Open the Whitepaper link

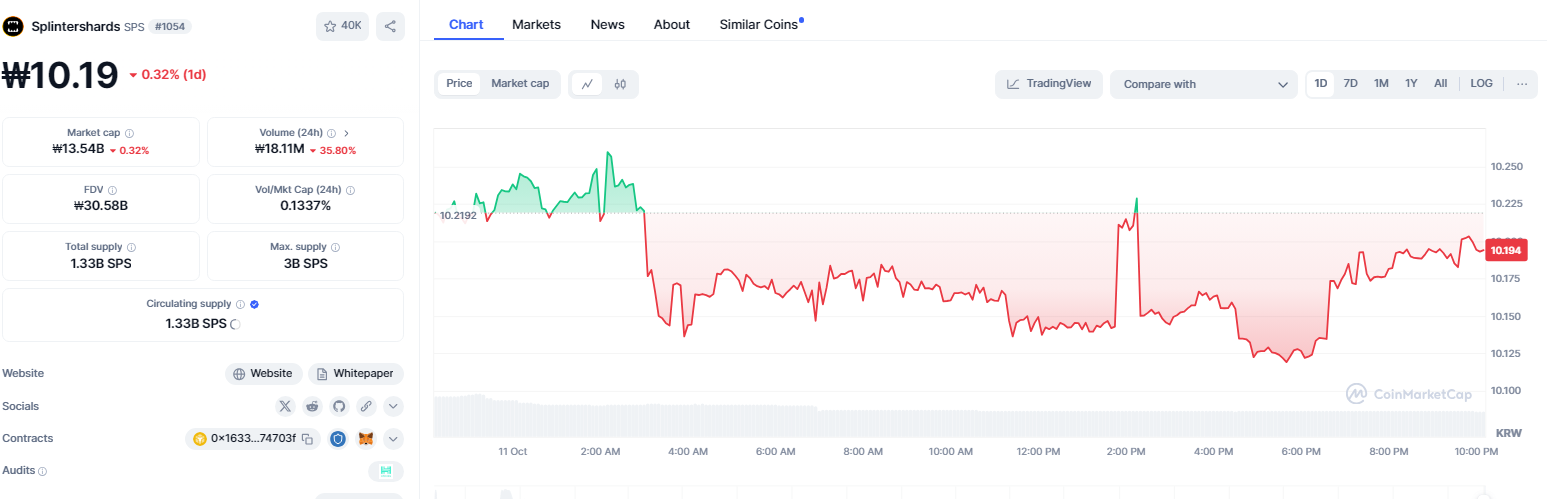[357, 374]
